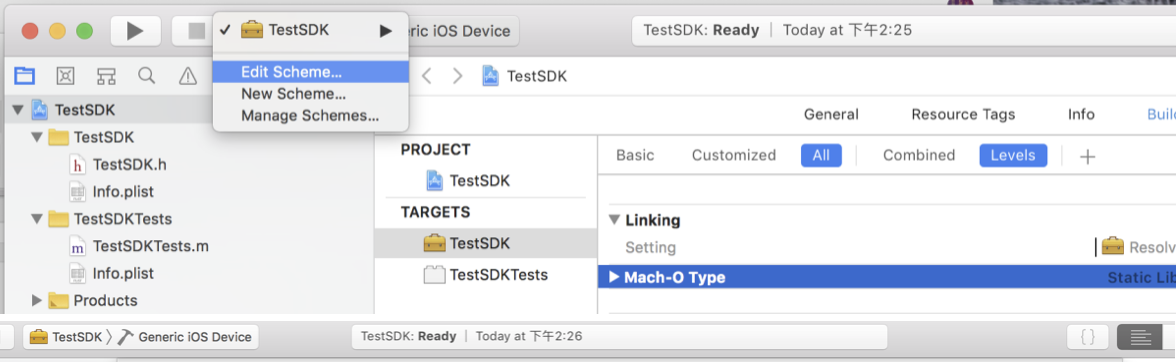Open the Symbol navigator hierarchy icon
Screen dimensions: 1176x362
(106, 75)
